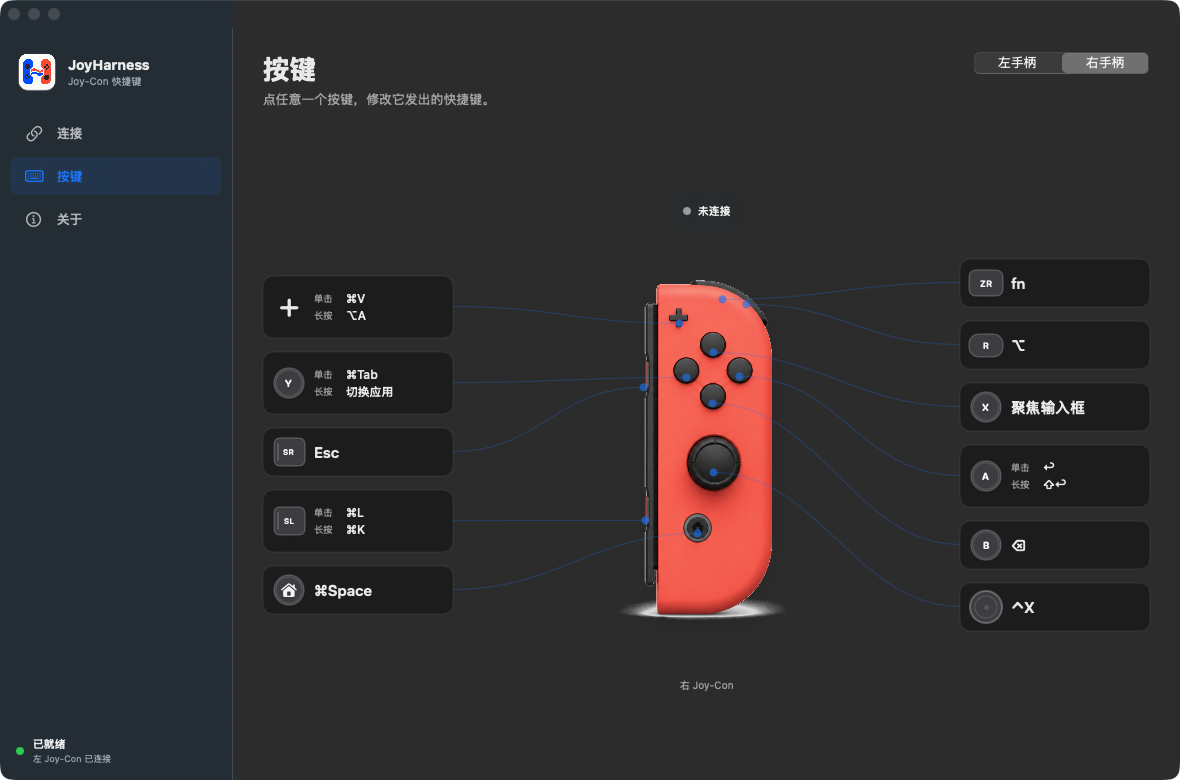Click the backspace symbol in the B card
Image resolution: width=1180 pixels, height=780 pixels.
tap(1018, 545)
